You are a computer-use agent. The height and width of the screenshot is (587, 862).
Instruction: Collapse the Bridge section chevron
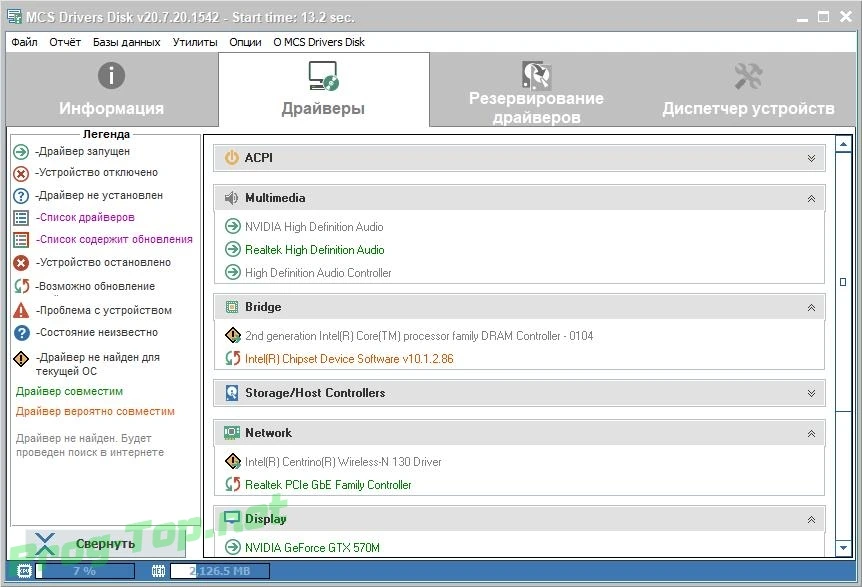[811, 308]
